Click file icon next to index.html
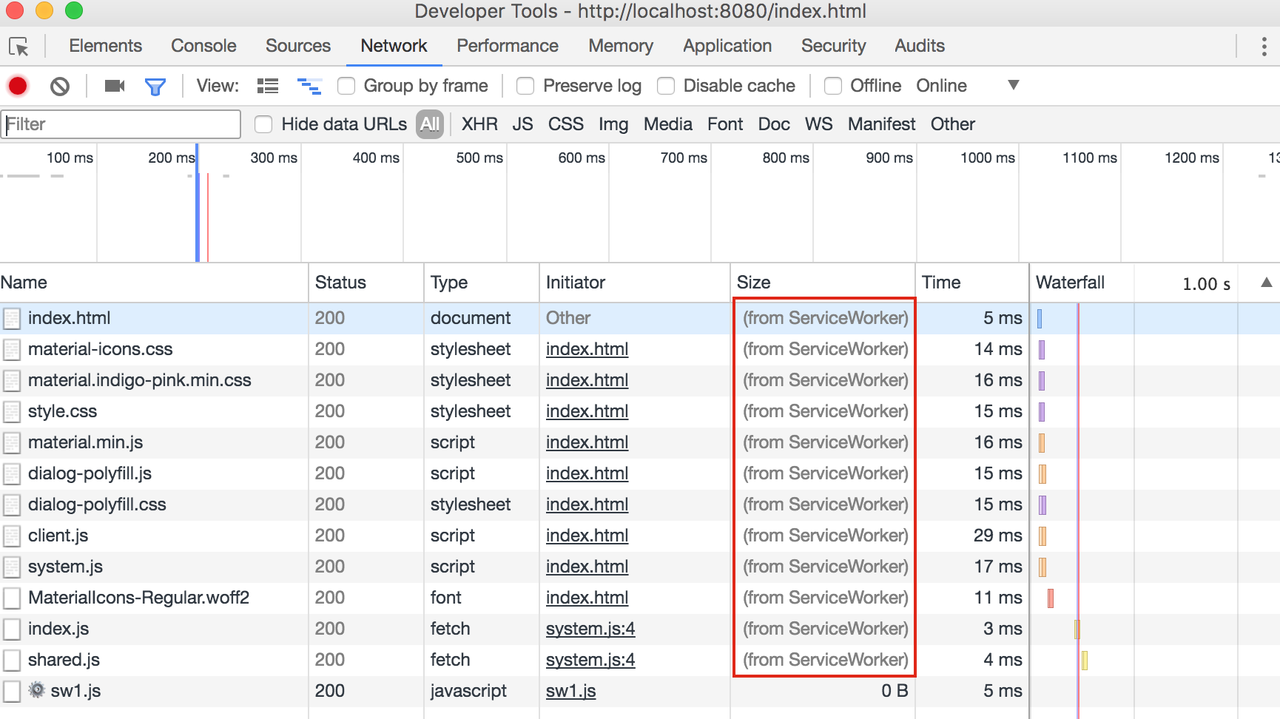This screenshot has height=719, width=1280. point(12,319)
